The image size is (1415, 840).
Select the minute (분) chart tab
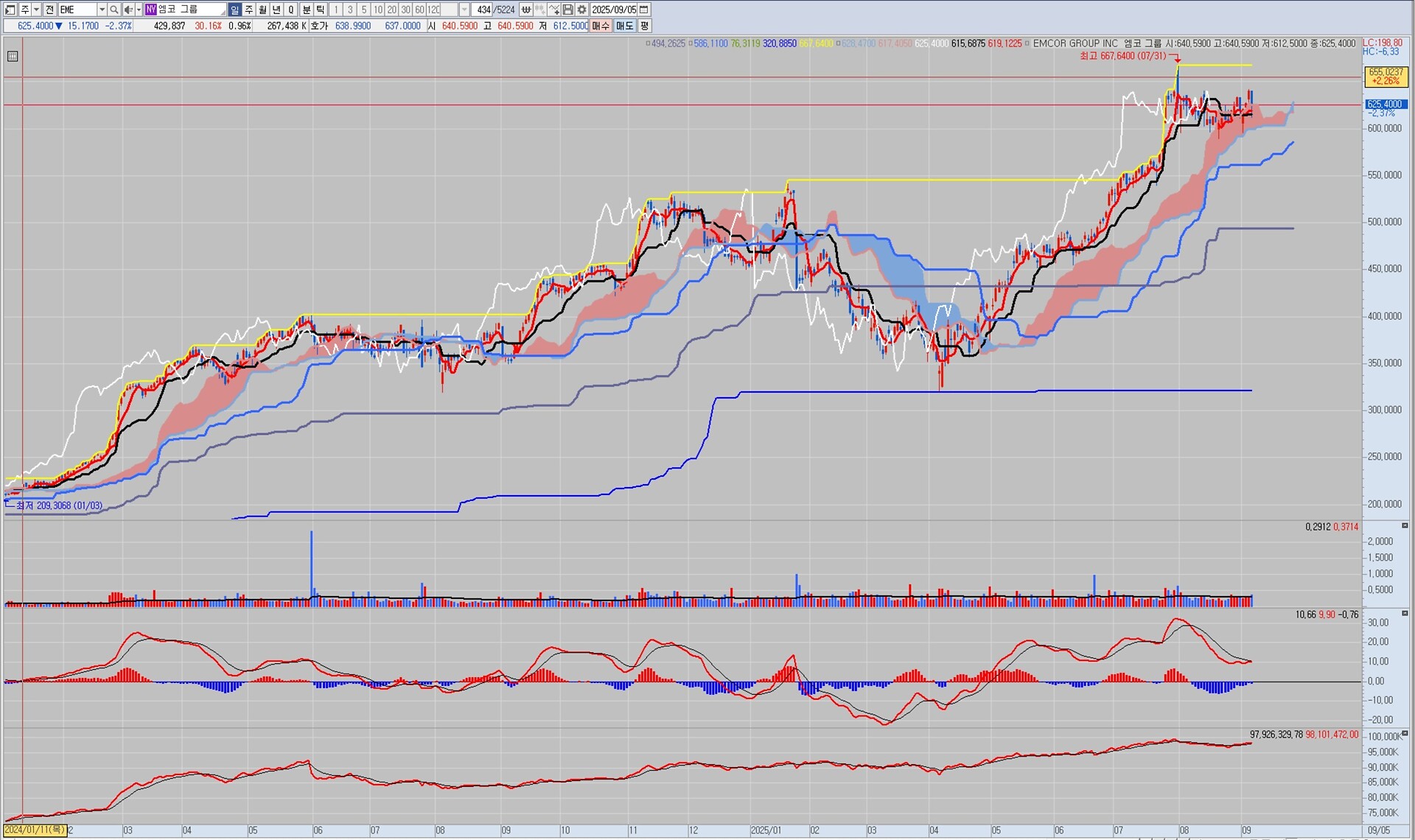coord(307,10)
